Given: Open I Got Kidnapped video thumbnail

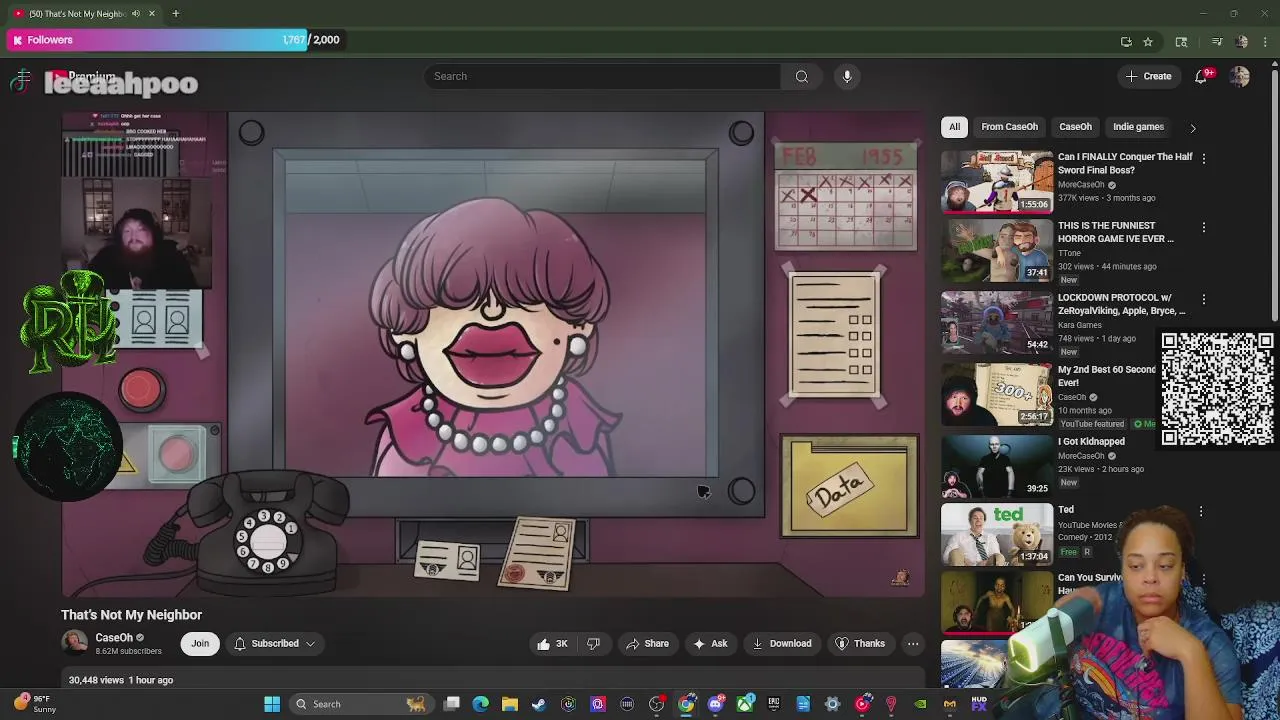Looking at the screenshot, I should pos(997,466).
